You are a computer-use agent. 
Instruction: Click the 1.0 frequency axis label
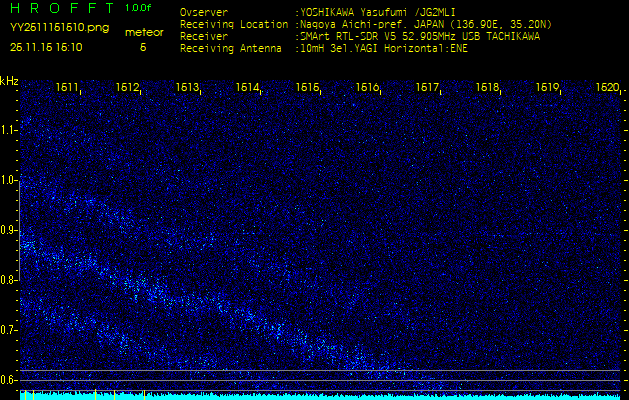[9, 180]
